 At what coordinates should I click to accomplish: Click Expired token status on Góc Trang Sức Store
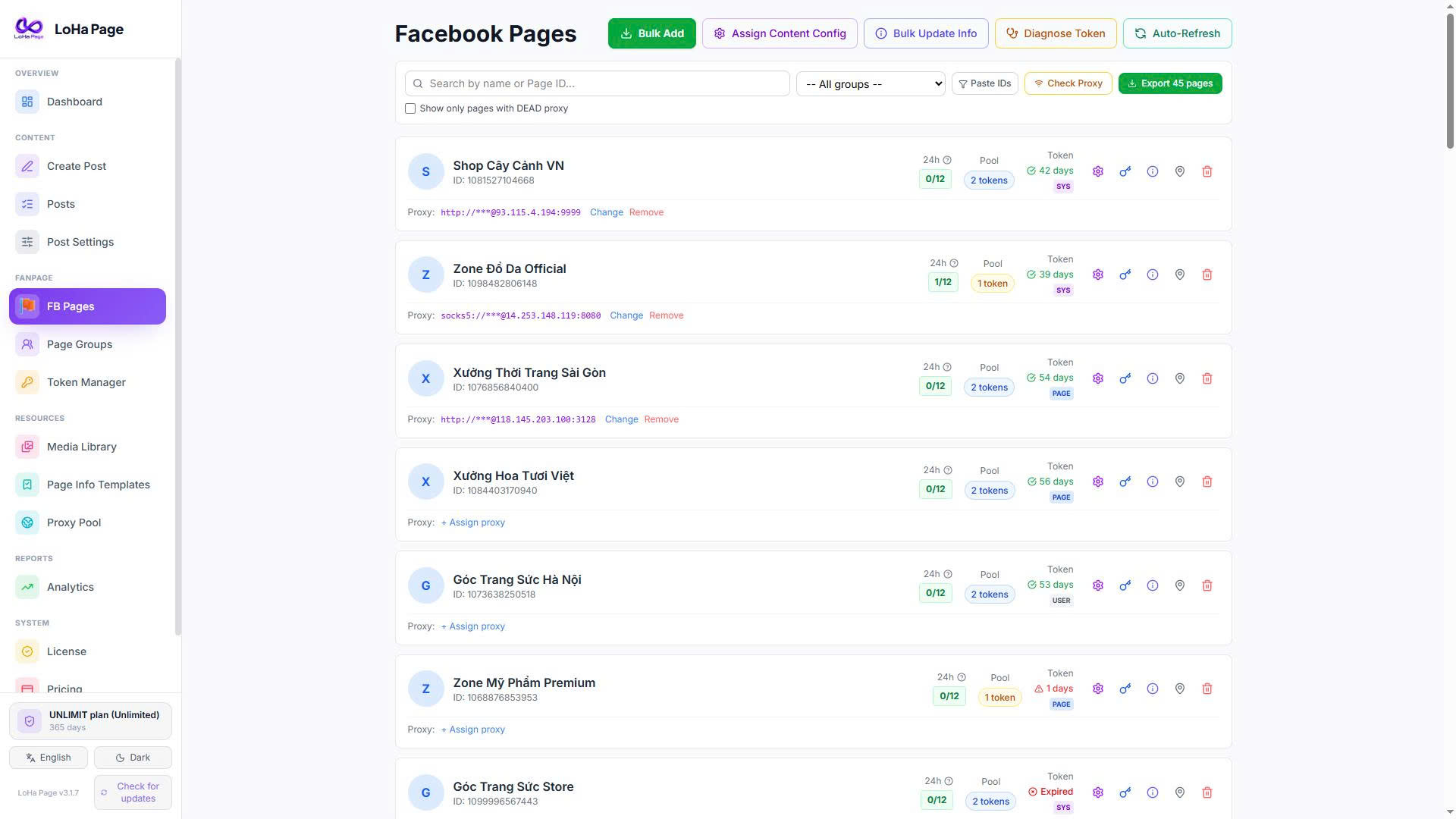pyautogui.click(x=1050, y=792)
